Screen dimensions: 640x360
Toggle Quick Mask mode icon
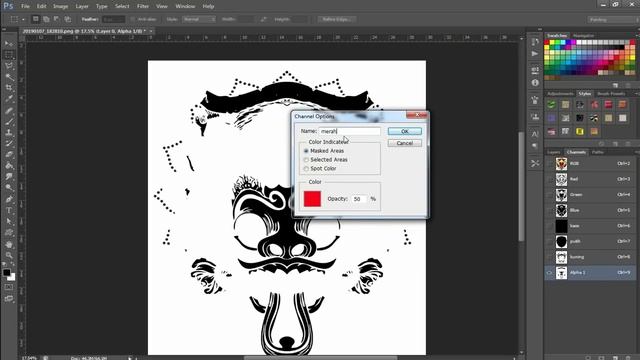click(x=9, y=287)
